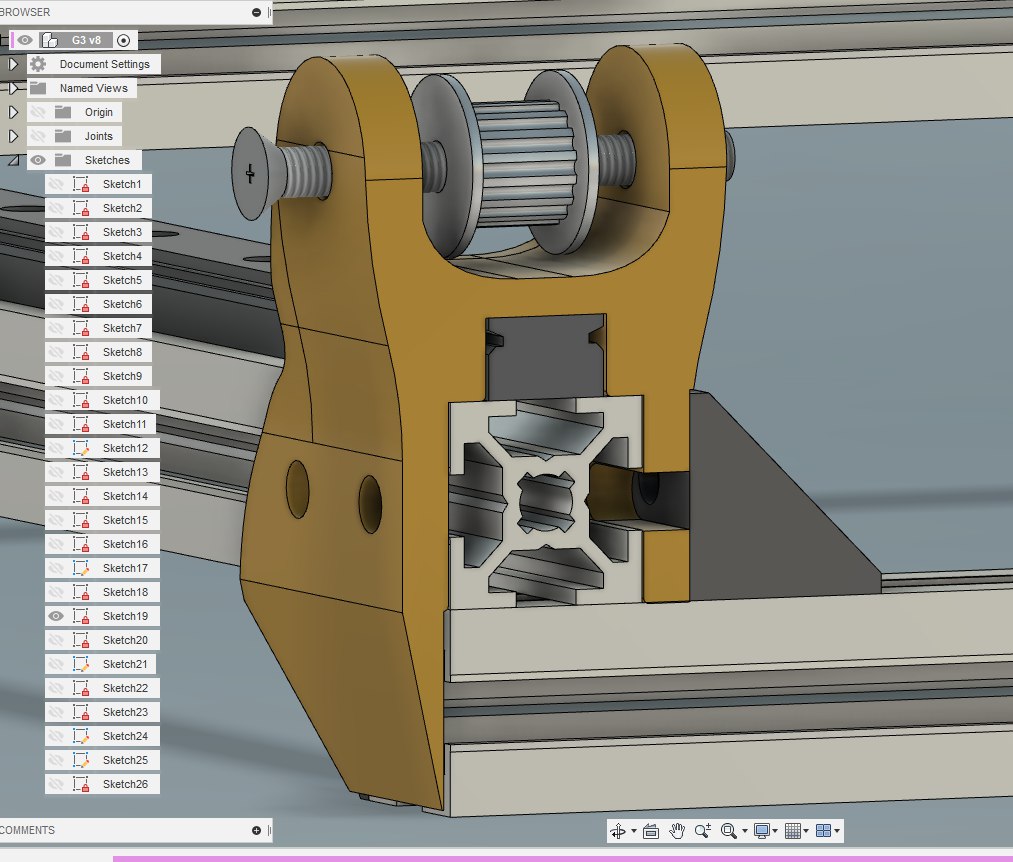Viewport: 1013px width, 862px height.
Task: Click the Sketch26 locked sketch icon
Action: point(81,784)
